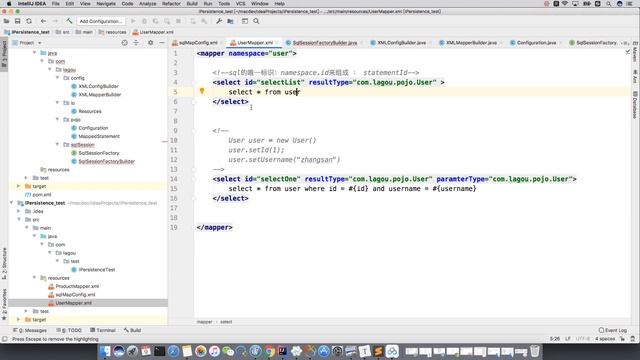Switch to the sqlMapConfig.xml tab
Image resolution: width=640 pixels, height=360 pixels.
click(198, 43)
